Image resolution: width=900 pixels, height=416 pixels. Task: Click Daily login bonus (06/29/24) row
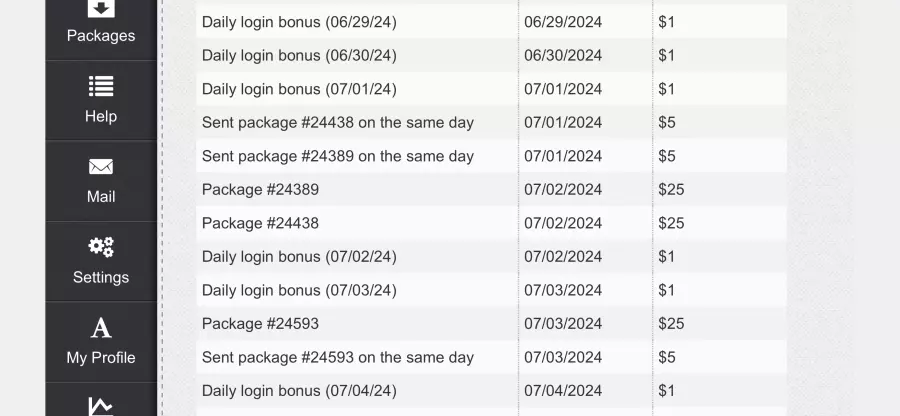click(x=491, y=22)
